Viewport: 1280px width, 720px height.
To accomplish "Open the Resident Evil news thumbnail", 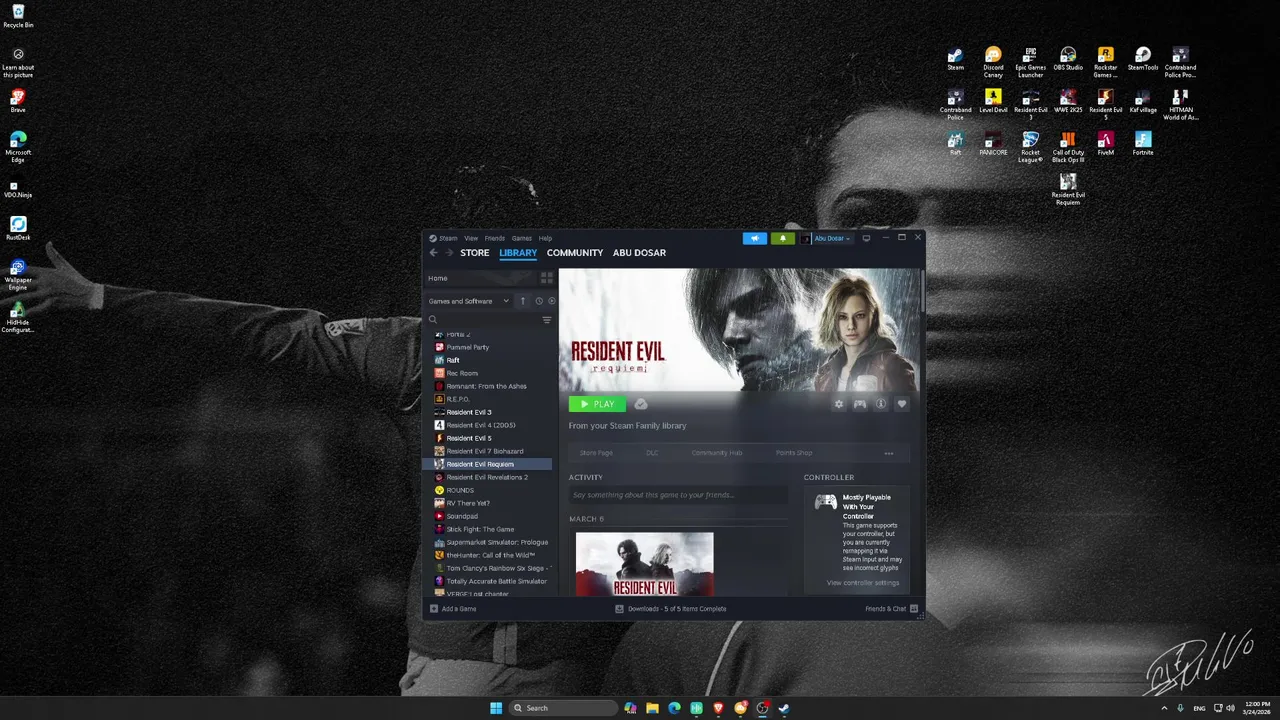I will pos(645,564).
